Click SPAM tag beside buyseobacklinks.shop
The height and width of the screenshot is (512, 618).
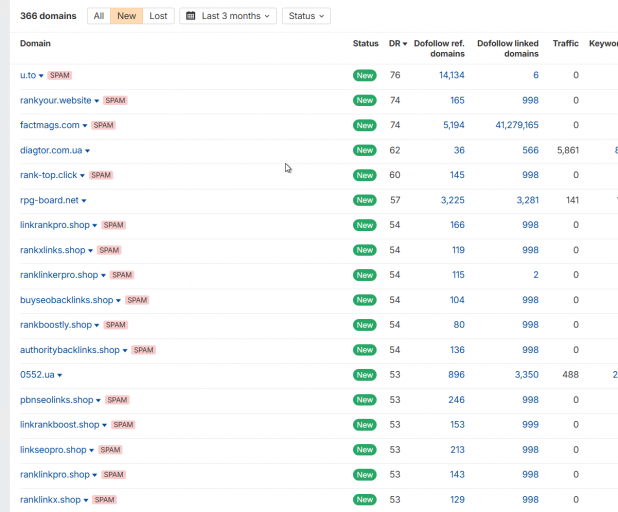(137, 300)
